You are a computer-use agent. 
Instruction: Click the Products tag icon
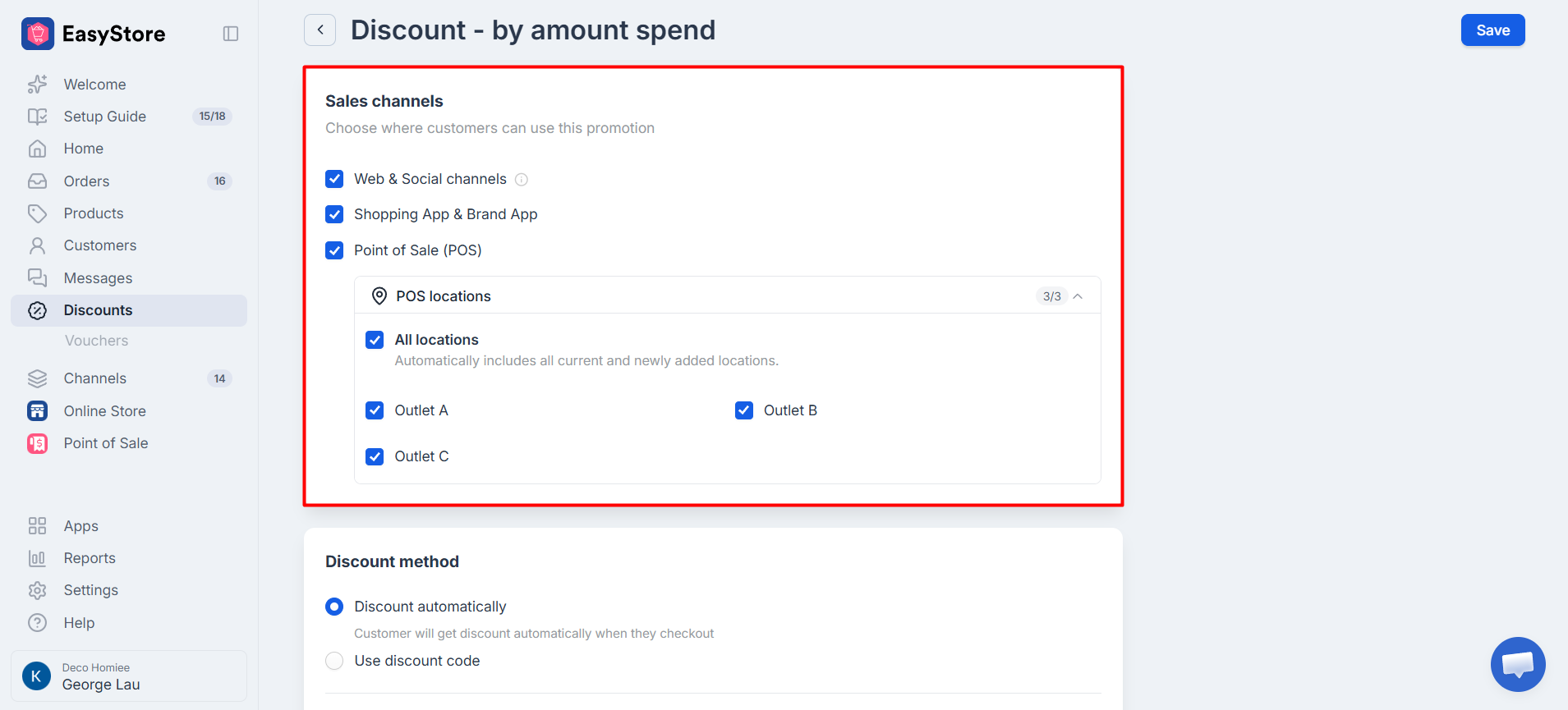click(x=38, y=213)
